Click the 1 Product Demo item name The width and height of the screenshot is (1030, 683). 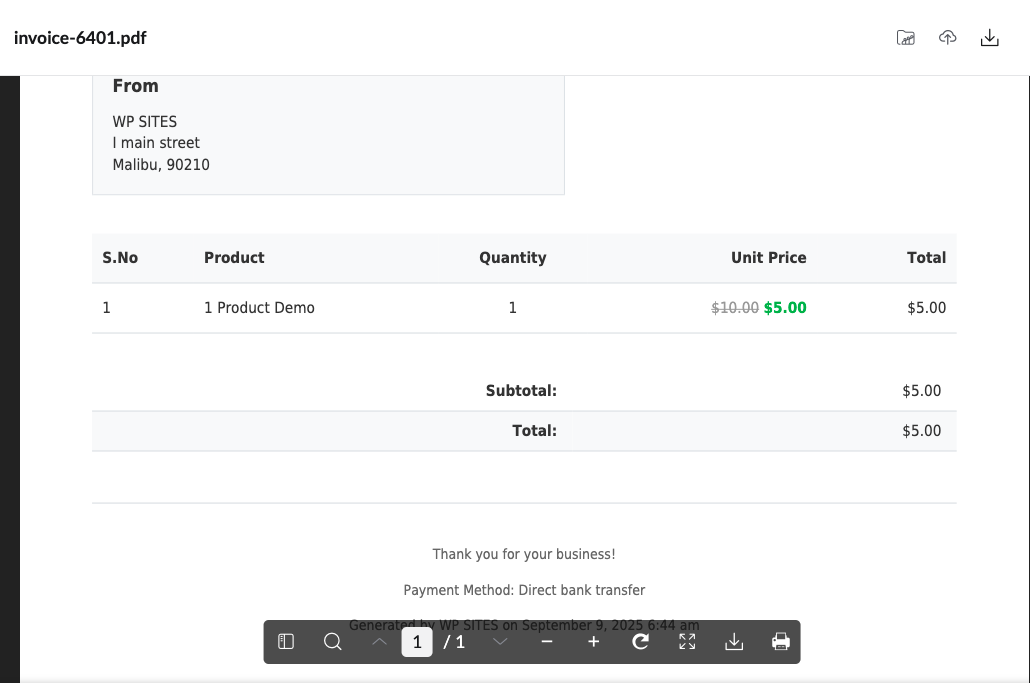click(x=259, y=308)
